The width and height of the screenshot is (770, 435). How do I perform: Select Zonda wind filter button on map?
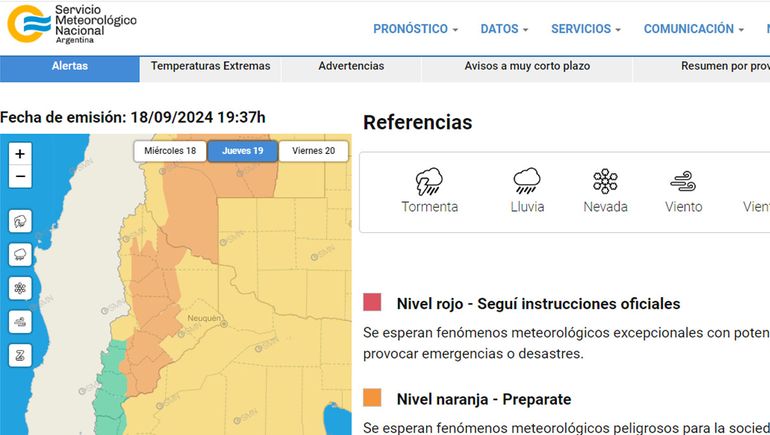coord(20,356)
